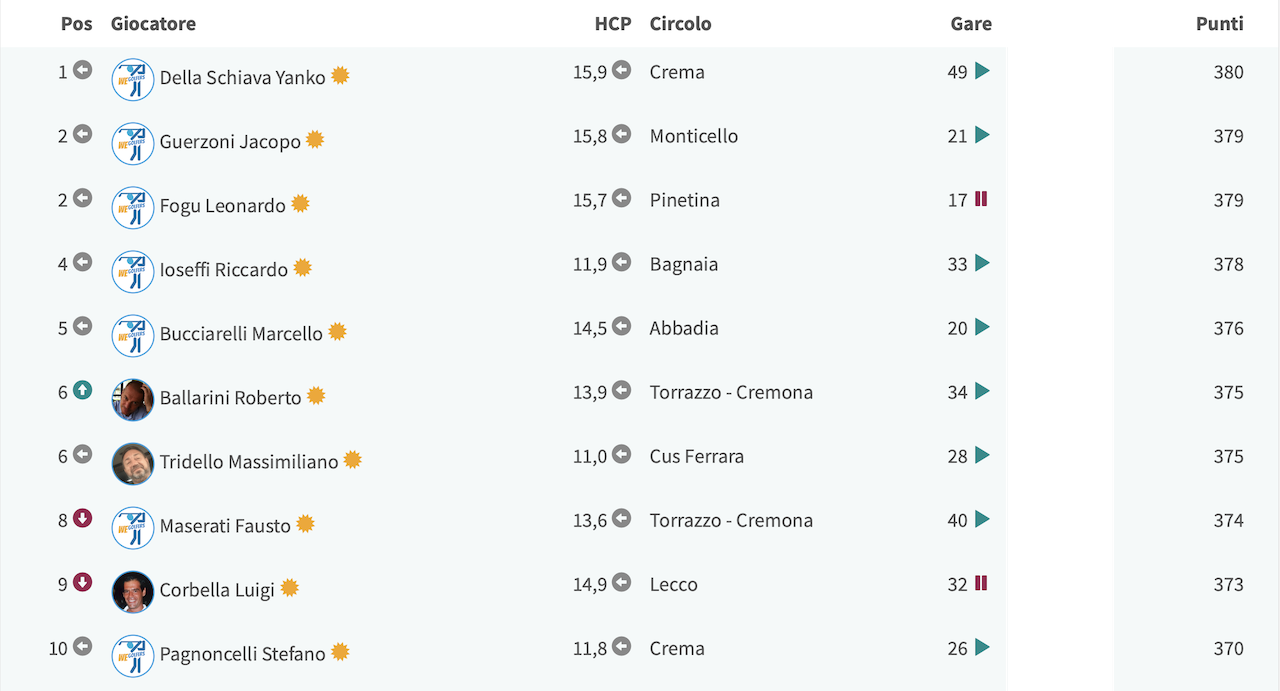Click Ballarini Roberto's profile photo
Viewport: 1280px width, 691px height.
pos(133,400)
